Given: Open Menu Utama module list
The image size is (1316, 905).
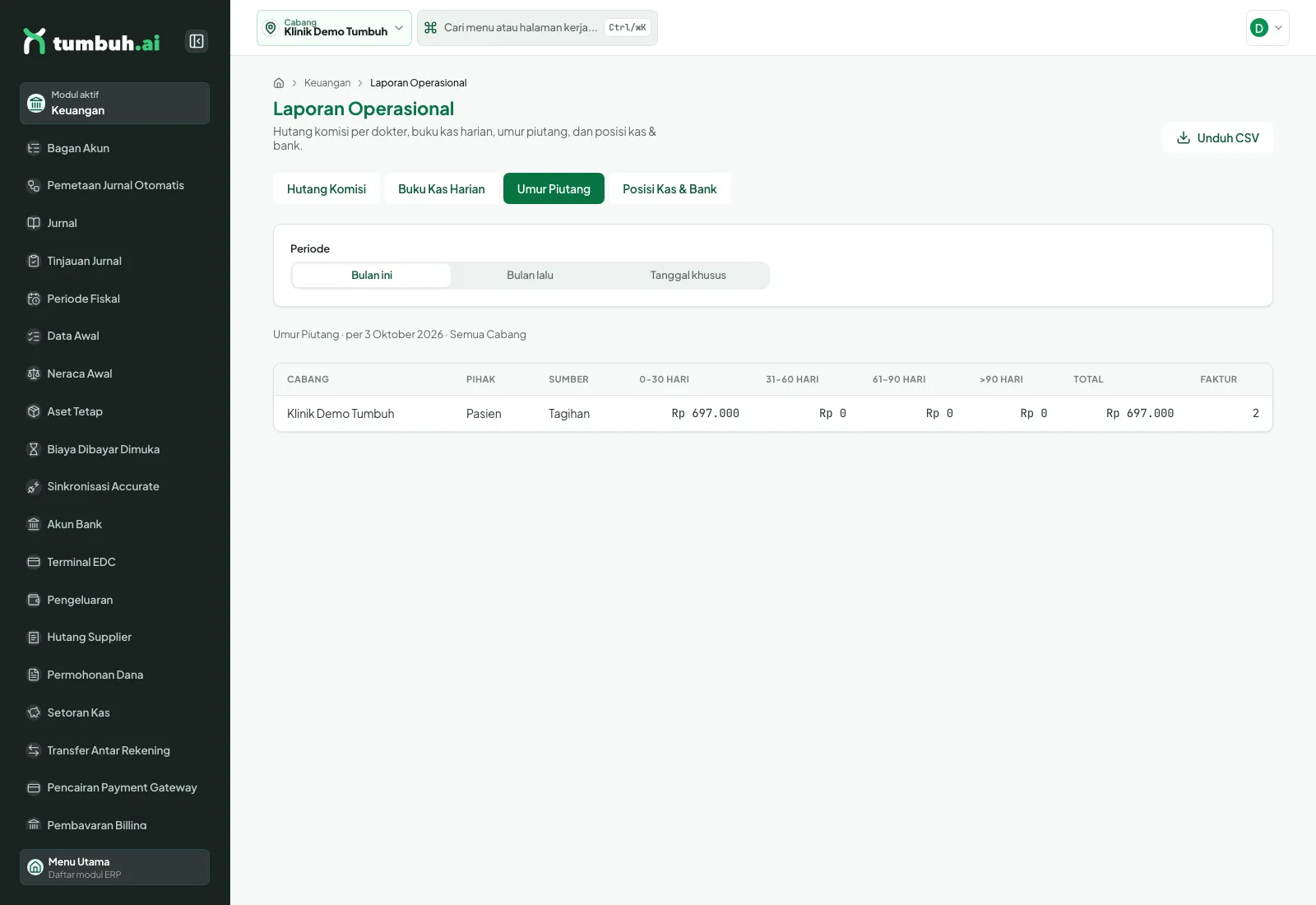Looking at the screenshot, I should click(x=114, y=867).
